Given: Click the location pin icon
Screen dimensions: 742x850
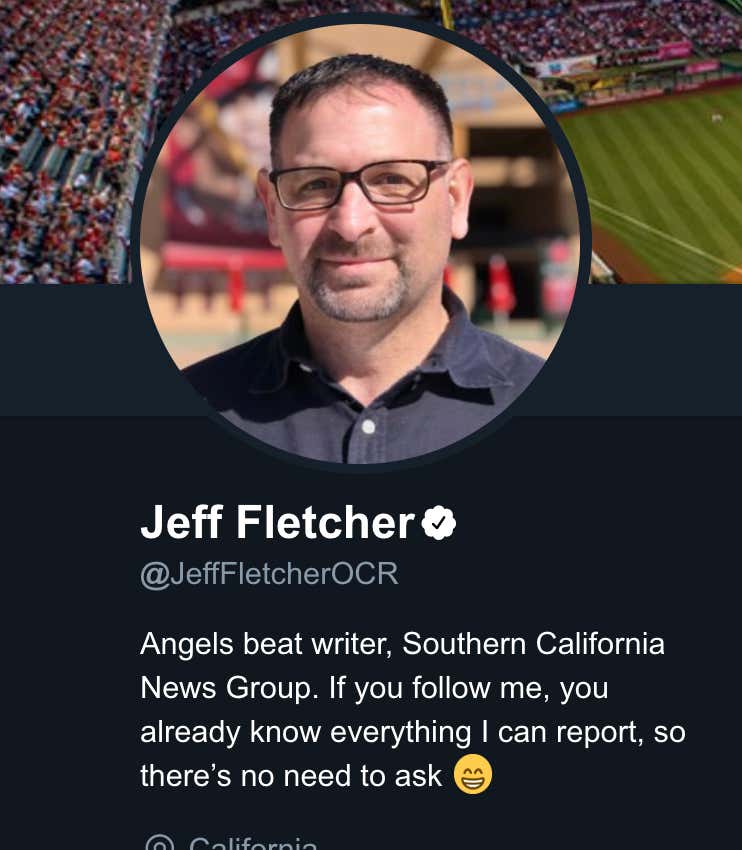Looking at the screenshot, I should click(160, 843).
